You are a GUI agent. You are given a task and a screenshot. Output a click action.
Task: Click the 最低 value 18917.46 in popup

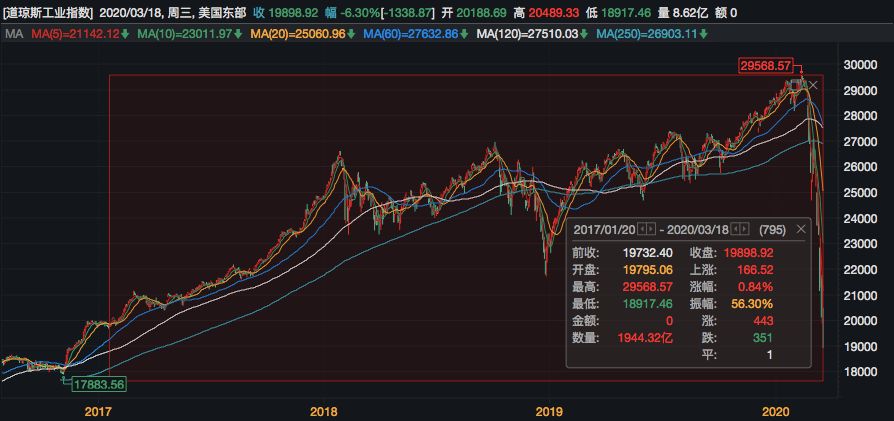pos(649,304)
